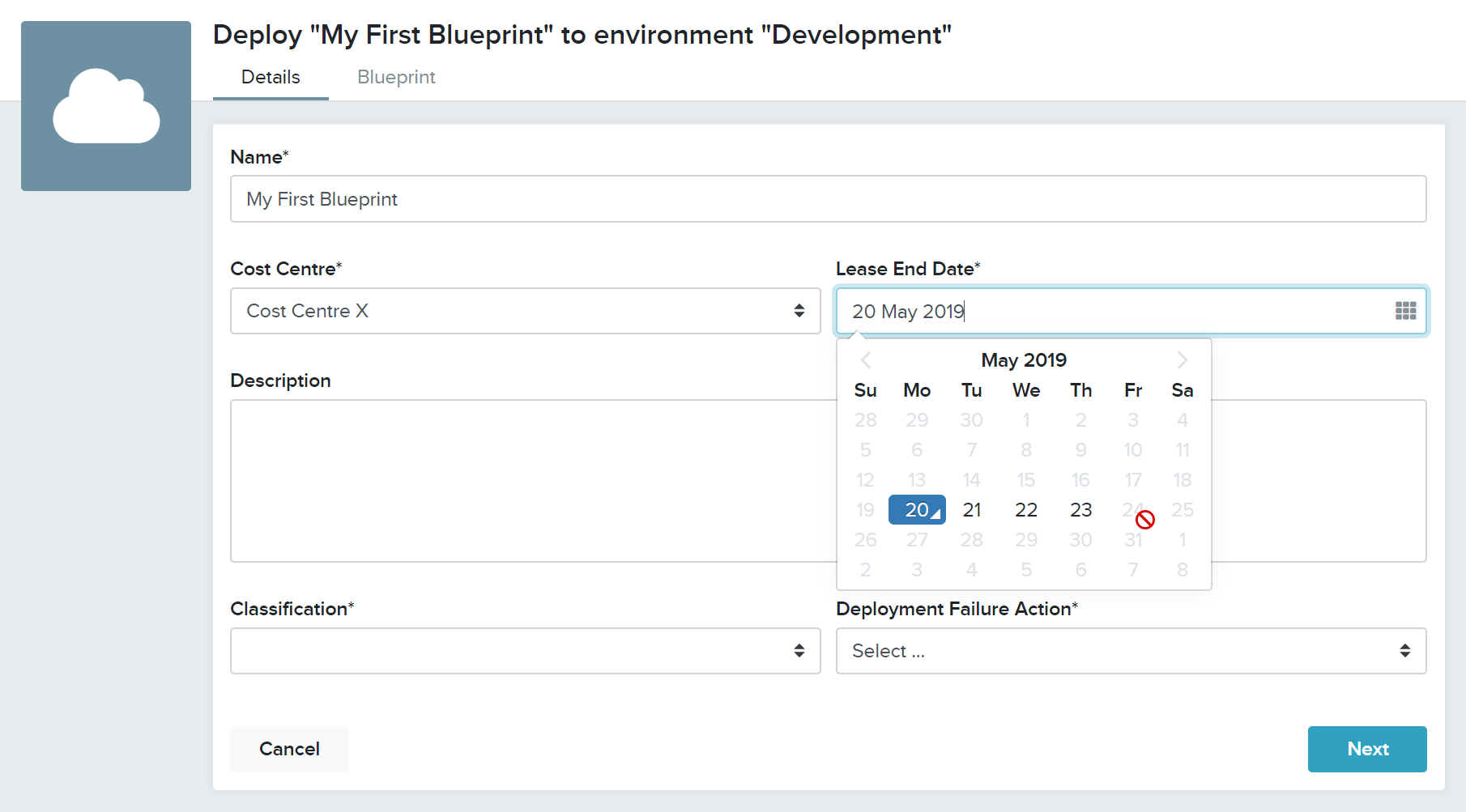This screenshot has width=1466, height=812.
Task: Click disabled date 15 in calendar
Action: click(1026, 480)
